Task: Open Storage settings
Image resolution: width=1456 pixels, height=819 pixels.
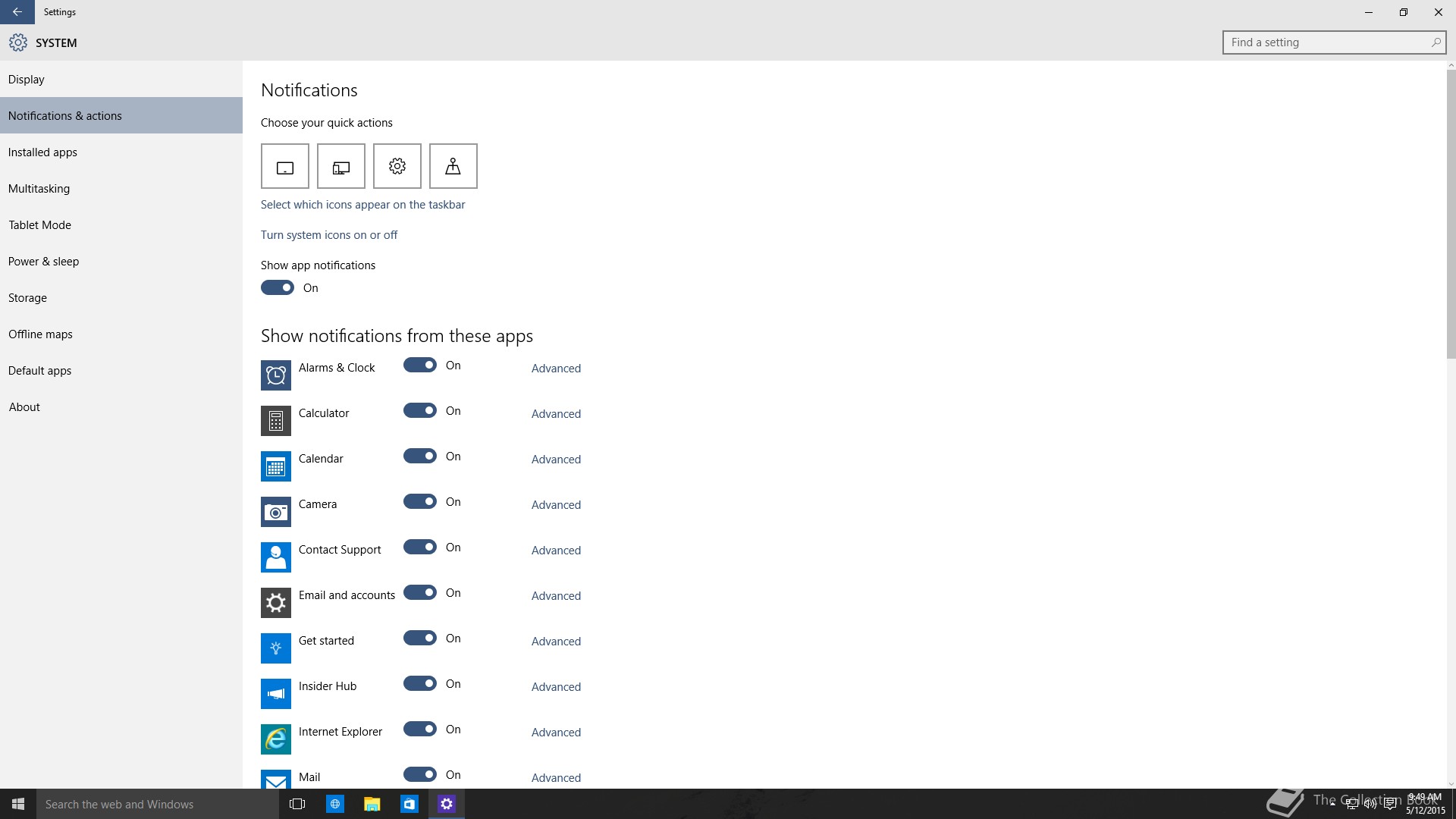Action: pos(121,297)
